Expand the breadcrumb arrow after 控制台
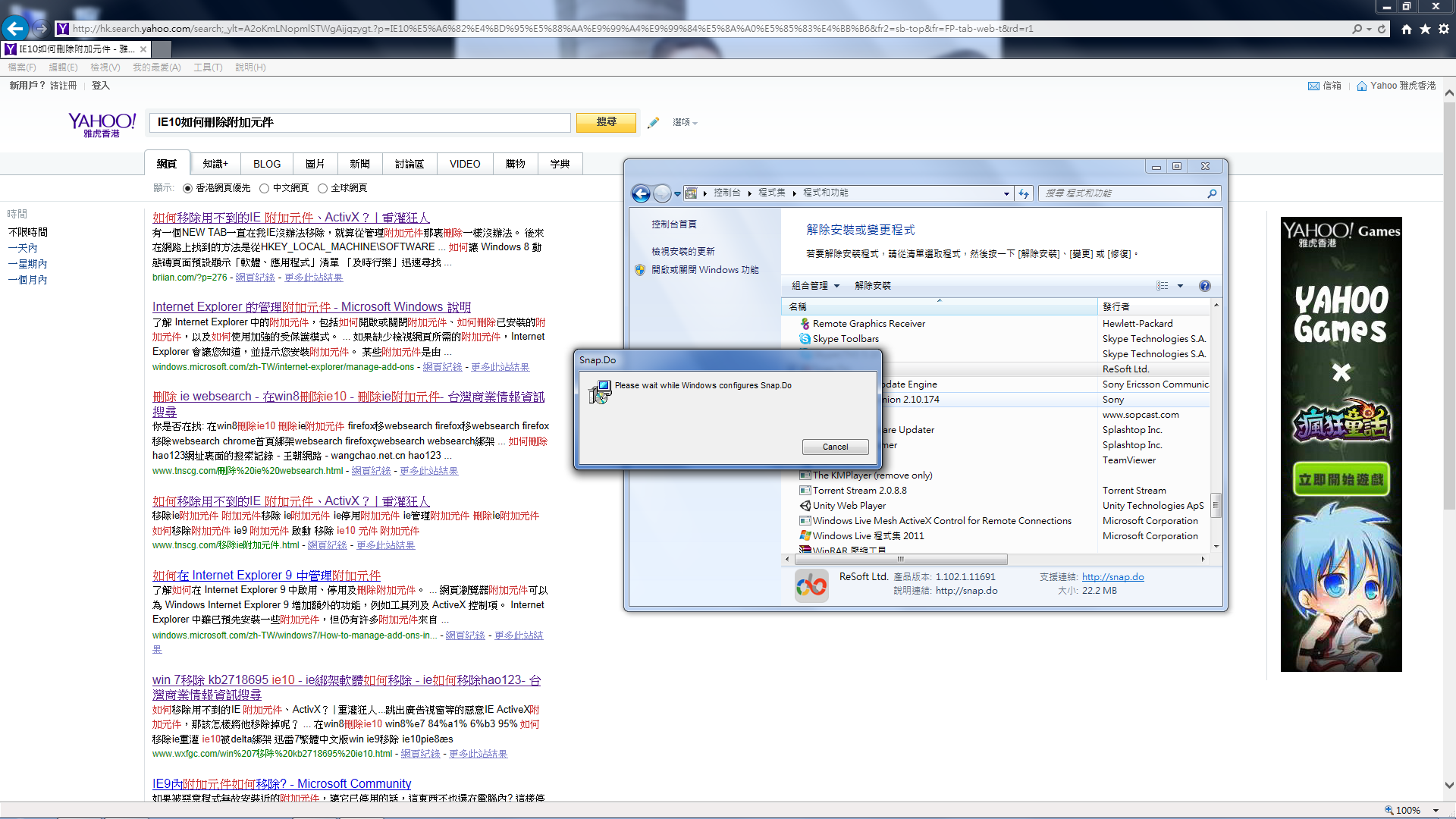Screen dimensions: 1456x819 (749, 193)
